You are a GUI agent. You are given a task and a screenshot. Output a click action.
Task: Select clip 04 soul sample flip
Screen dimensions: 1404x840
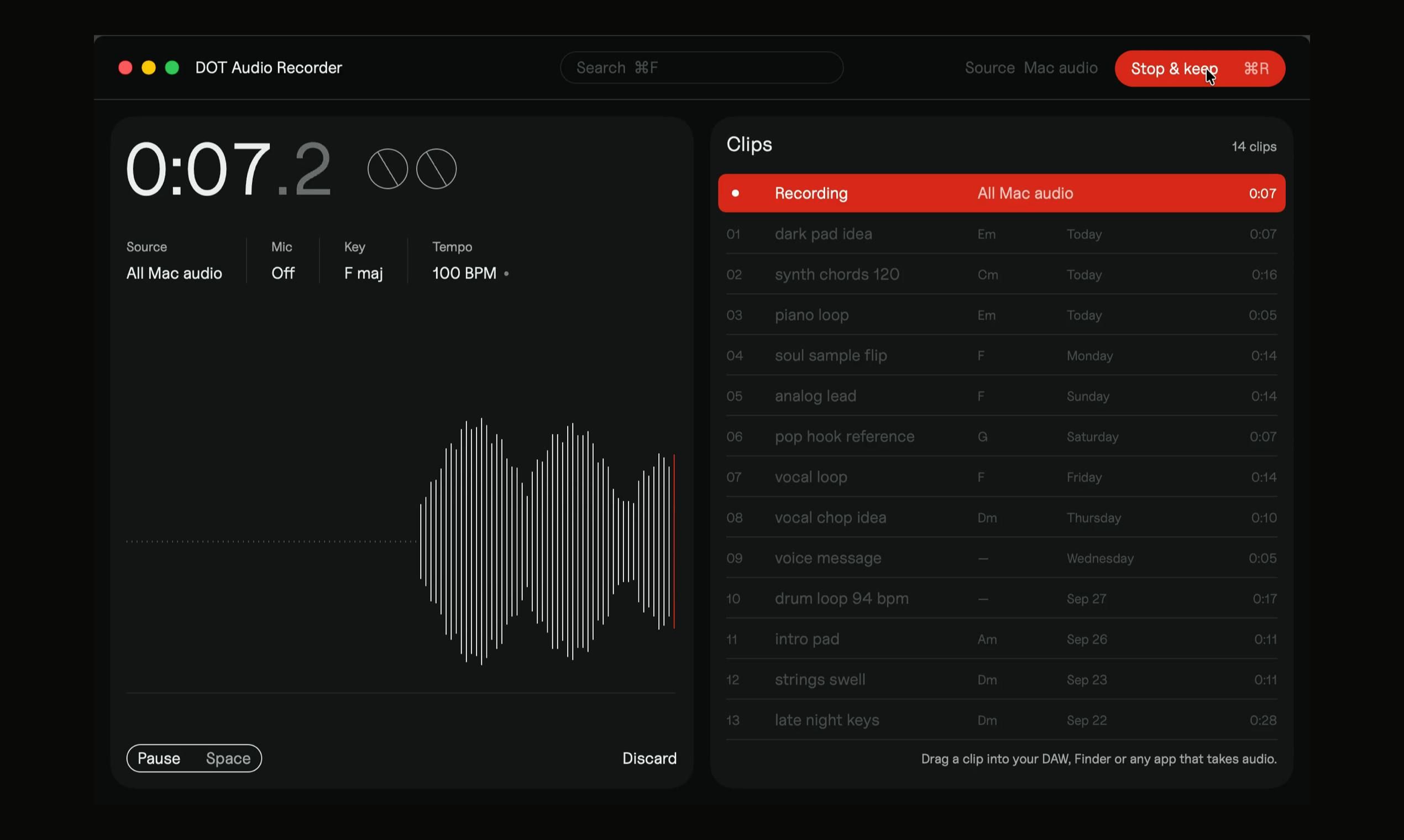[1002, 355]
